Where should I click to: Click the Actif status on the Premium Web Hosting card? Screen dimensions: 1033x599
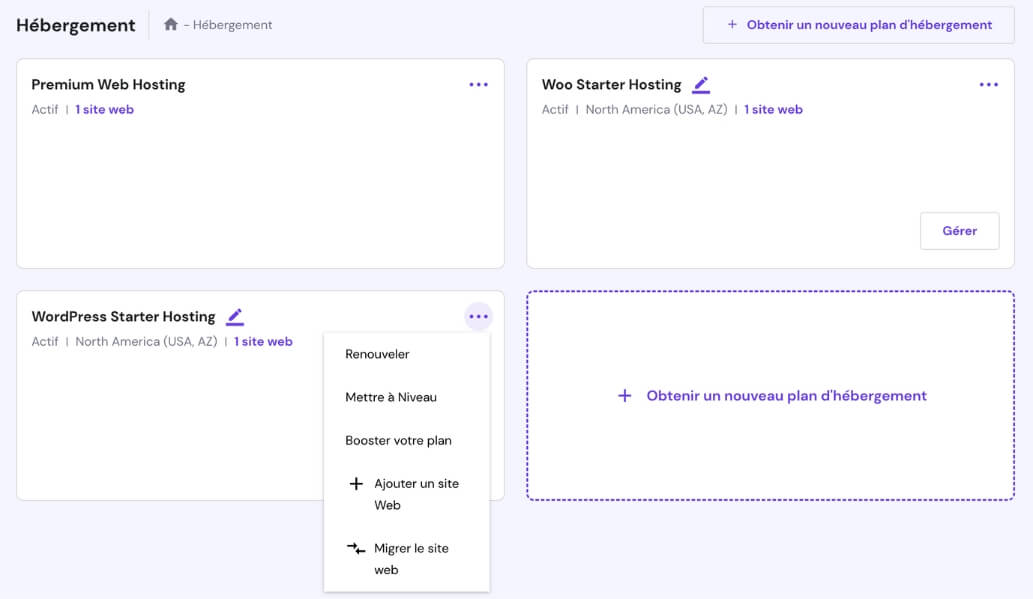(45, 109)
